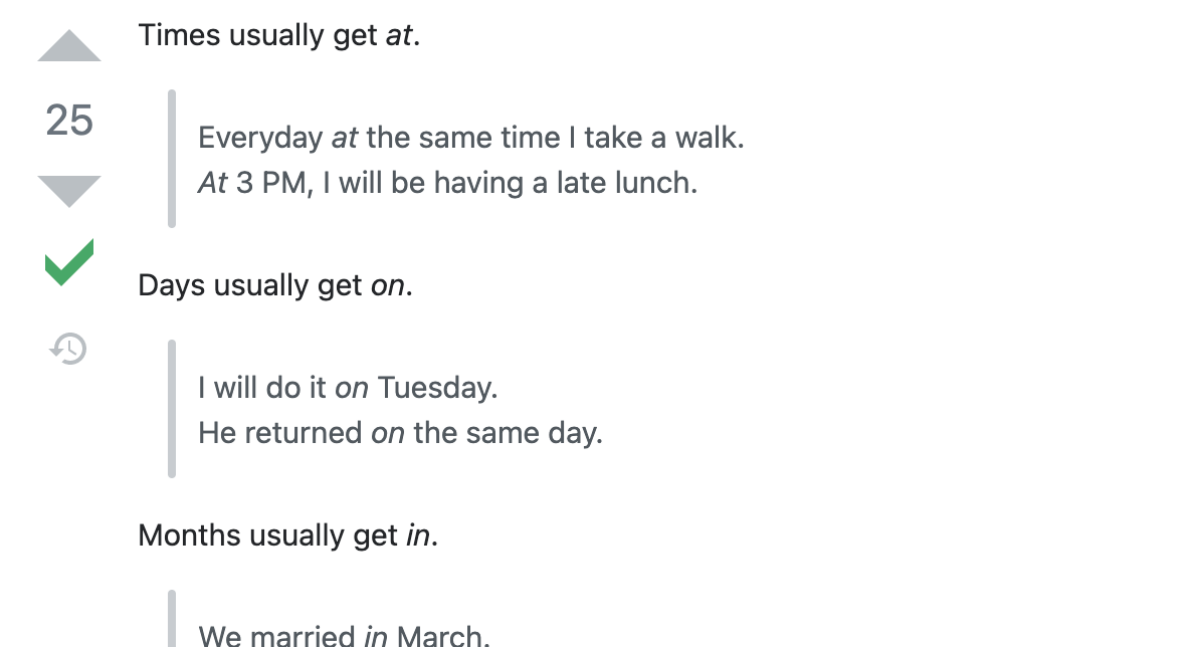This screenshot has width=1196, height=647.
Task: Click the sentence "Days usually get on."
Action: tap(275, 286)
